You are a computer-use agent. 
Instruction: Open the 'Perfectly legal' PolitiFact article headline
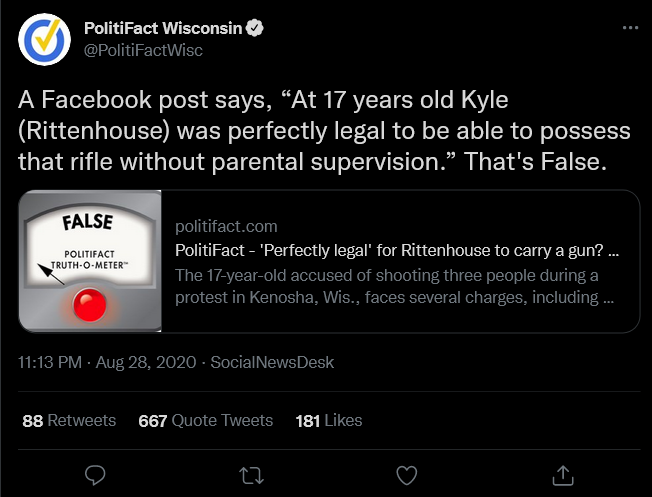tap(395, 249)
